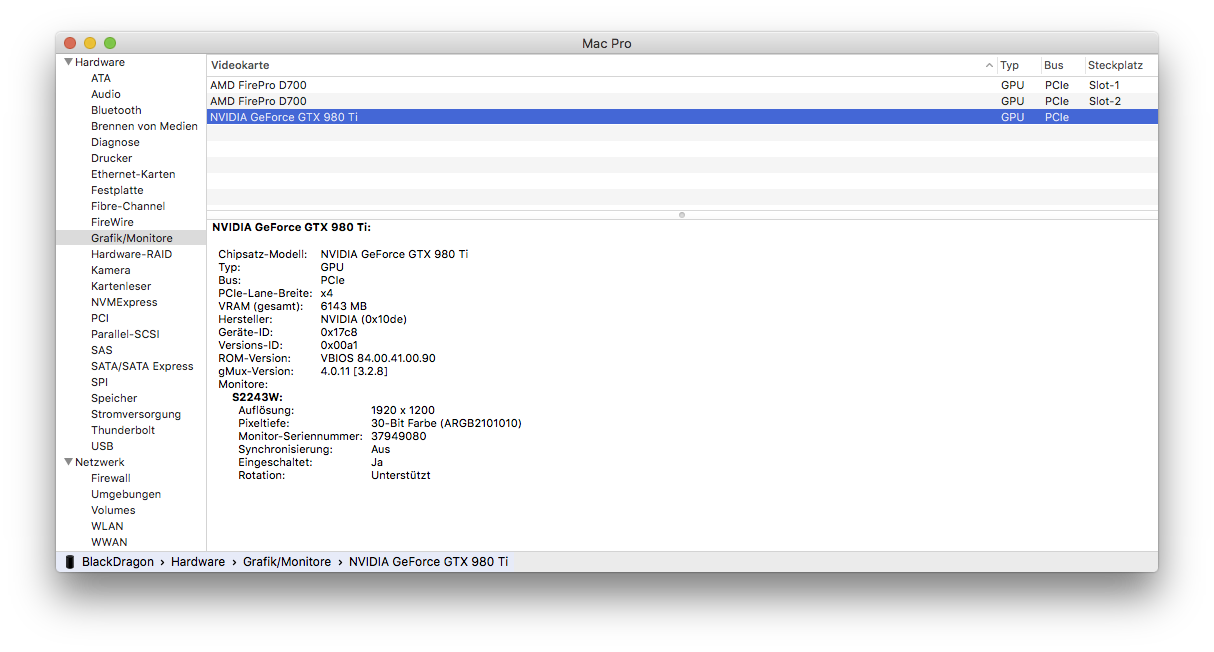Collapse the Hardware section disclosure triangle
The height and width of the screenshot is (652, 1214).
point(68,62)
